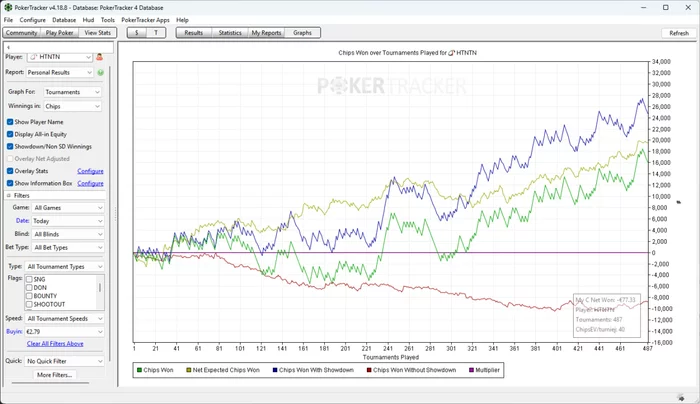Select the T tournaments button

(156, 33)
